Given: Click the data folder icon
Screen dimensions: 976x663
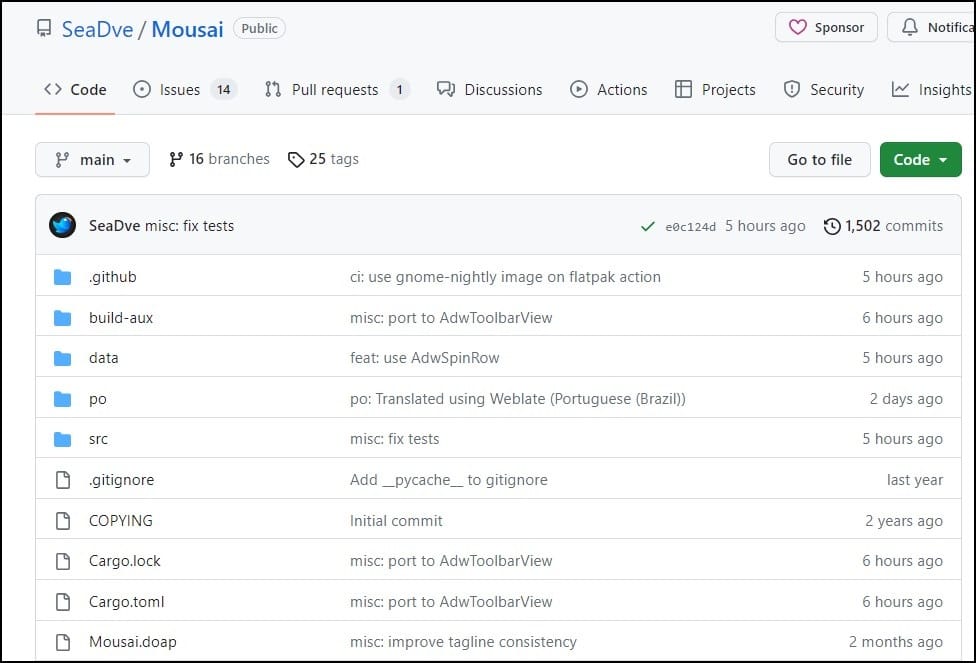Looking at the screenshot, I should click(62, 358).
